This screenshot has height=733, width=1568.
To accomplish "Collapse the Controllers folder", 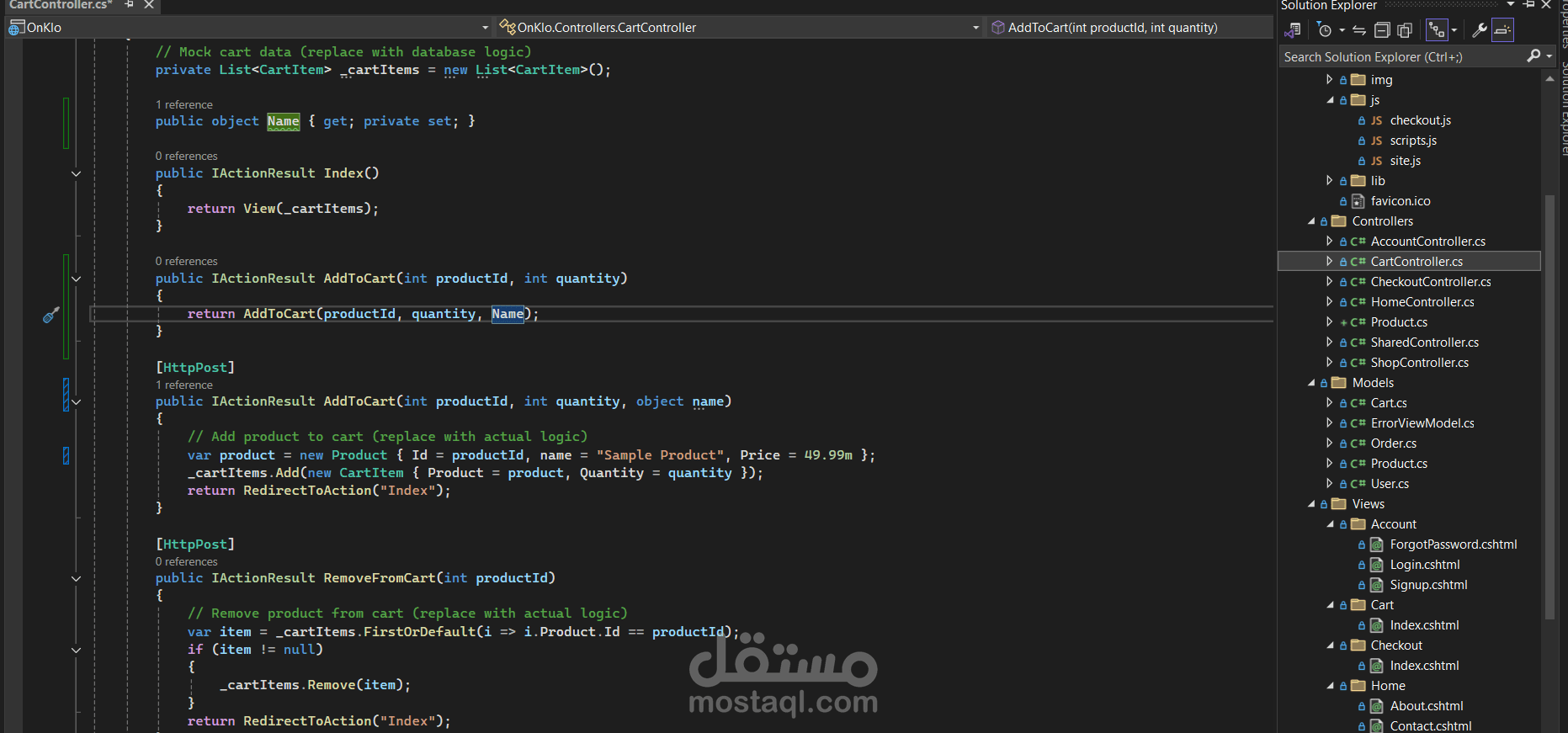I will [1310, 220].
